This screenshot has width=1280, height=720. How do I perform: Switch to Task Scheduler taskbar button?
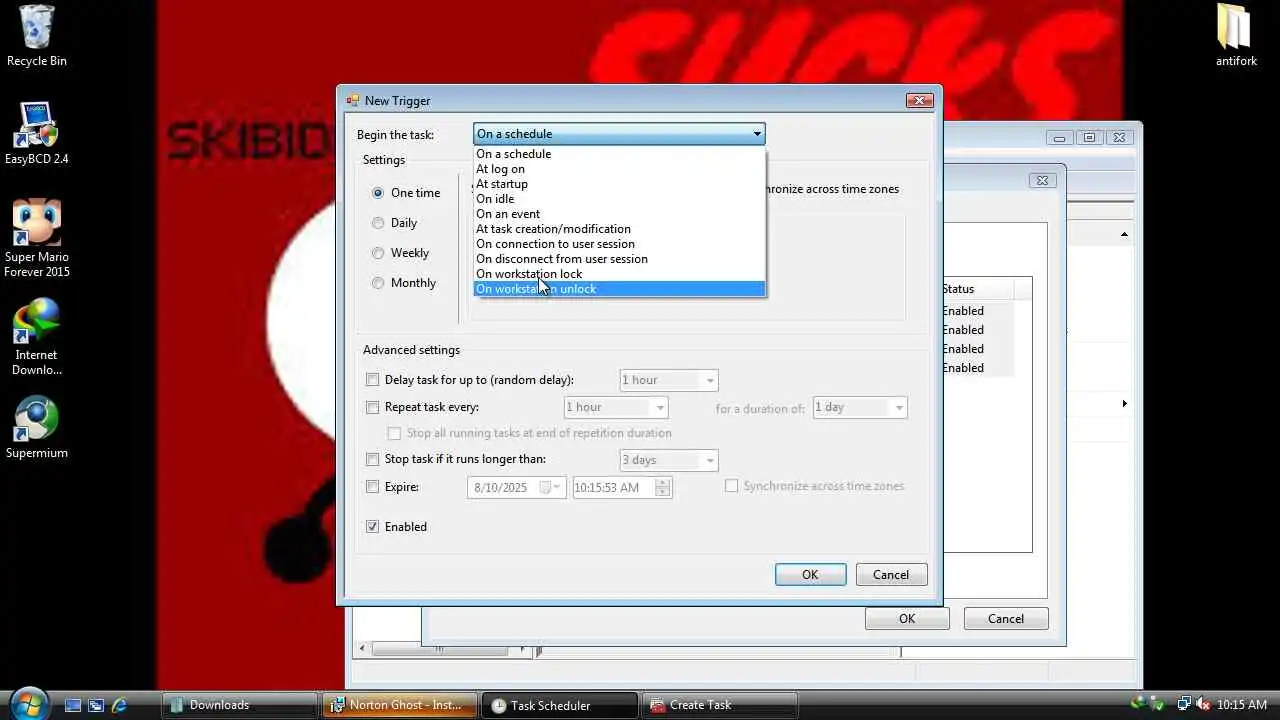coord(559,705)
